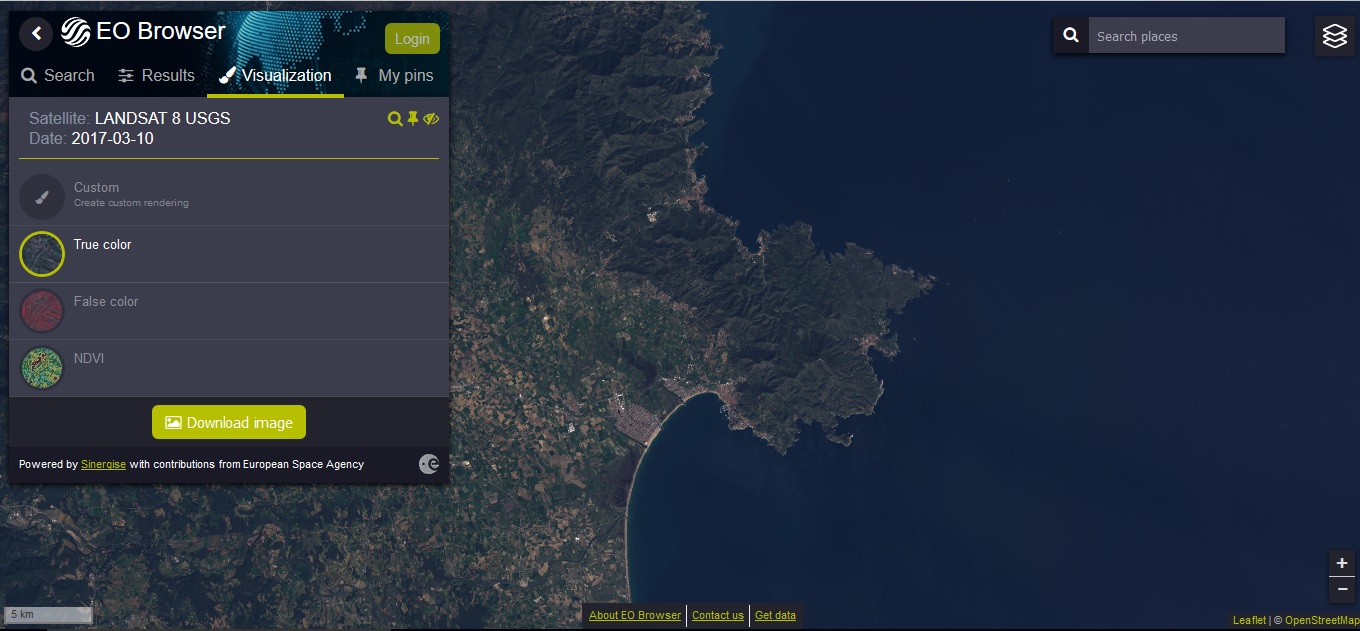Click the back arrow beside EO Browser logo
This screenshot has width=1360, height=631.
point(36,33)
